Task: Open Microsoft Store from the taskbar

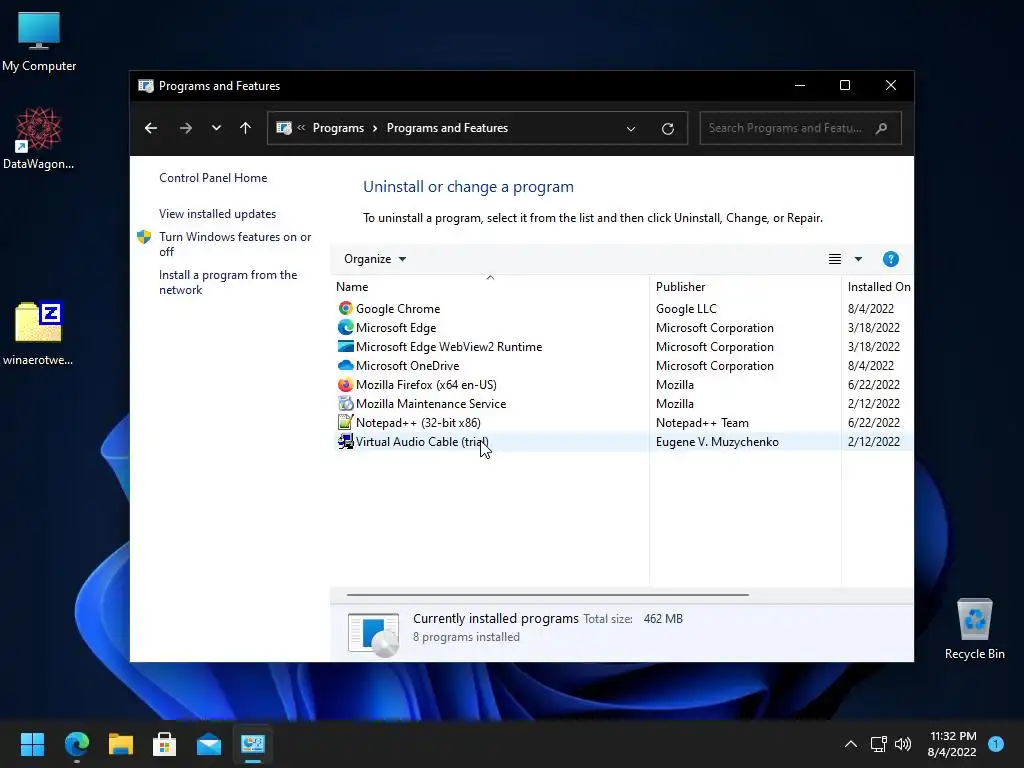Action: (165, 744)
